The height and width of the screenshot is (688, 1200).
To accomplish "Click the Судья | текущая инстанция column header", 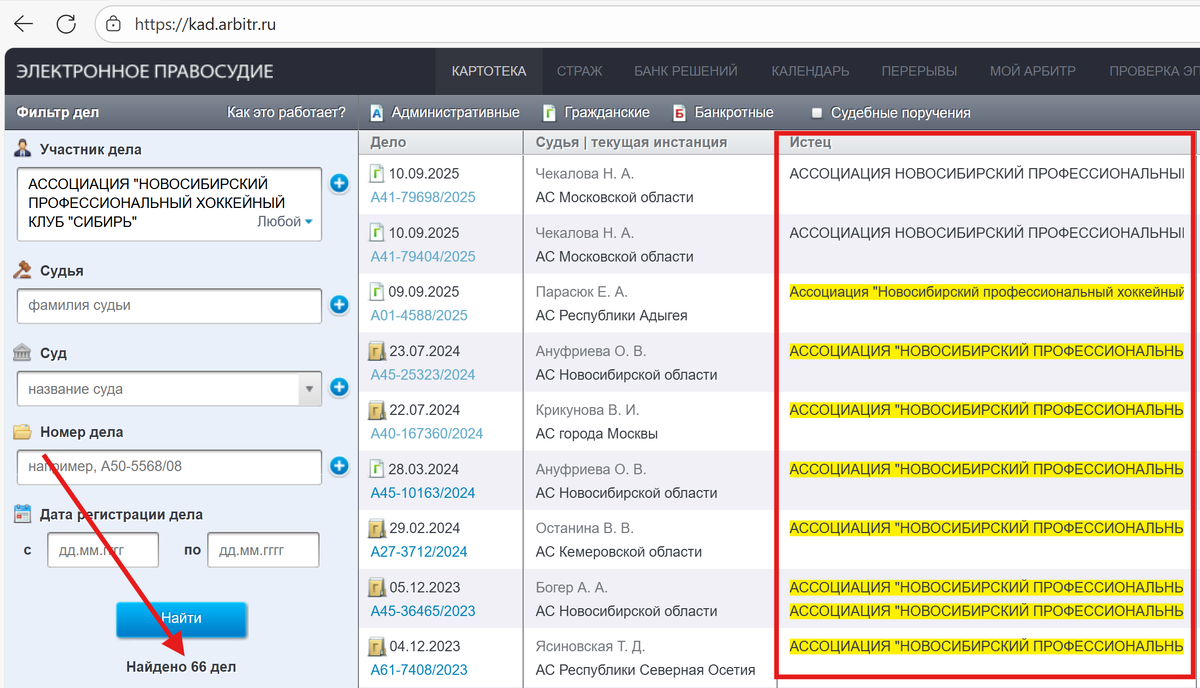I will pos(631,142).
